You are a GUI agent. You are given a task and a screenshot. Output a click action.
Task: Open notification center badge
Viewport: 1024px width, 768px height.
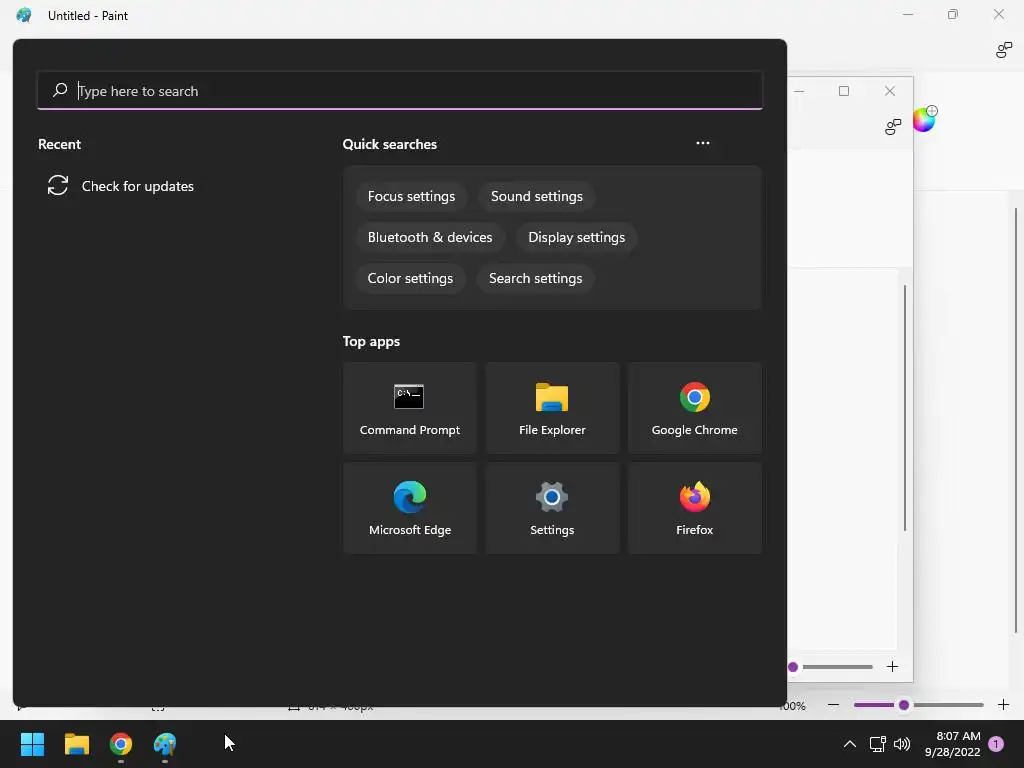(996, 744)
